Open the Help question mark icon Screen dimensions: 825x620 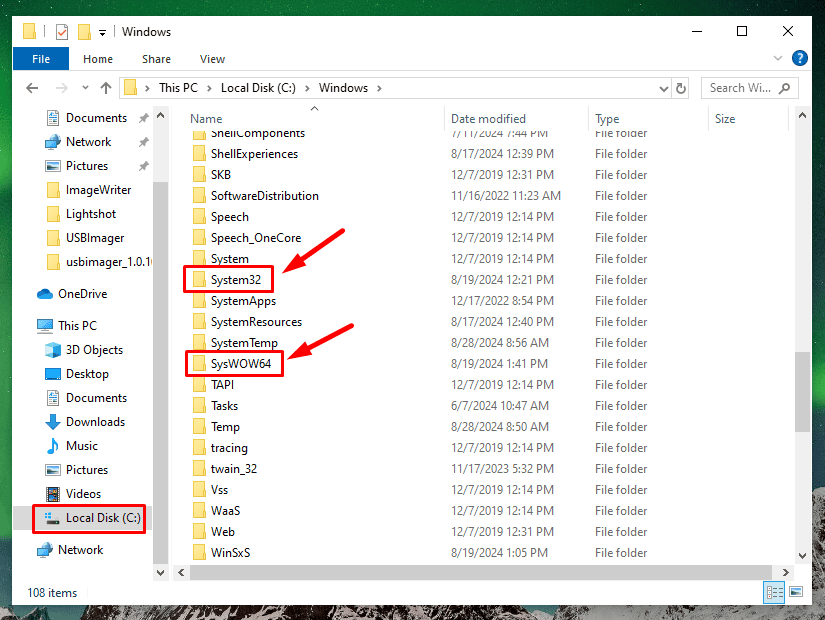(800, 58)
